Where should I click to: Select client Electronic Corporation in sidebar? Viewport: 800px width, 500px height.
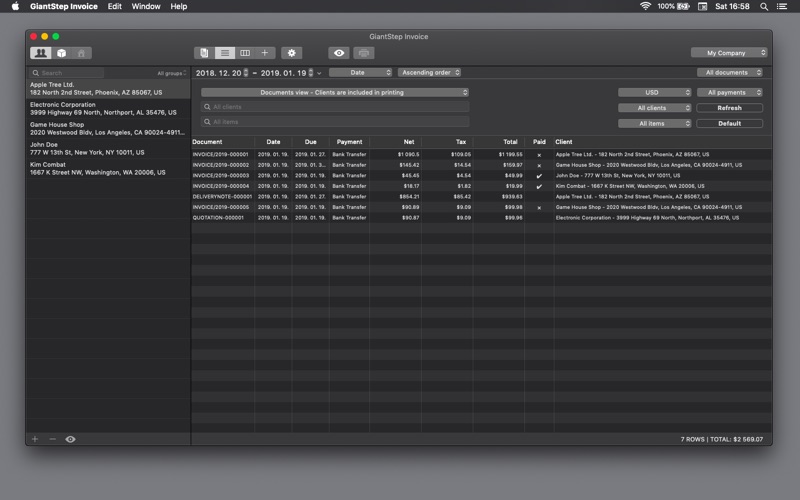[x=108, y=109]
